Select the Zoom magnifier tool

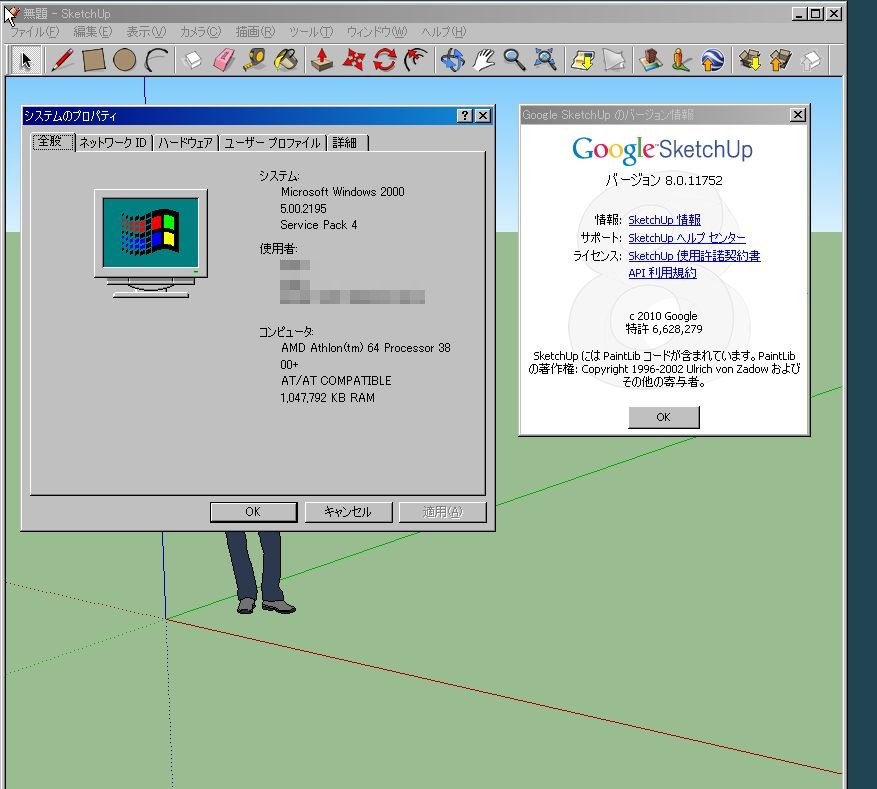tap(514, 60)
